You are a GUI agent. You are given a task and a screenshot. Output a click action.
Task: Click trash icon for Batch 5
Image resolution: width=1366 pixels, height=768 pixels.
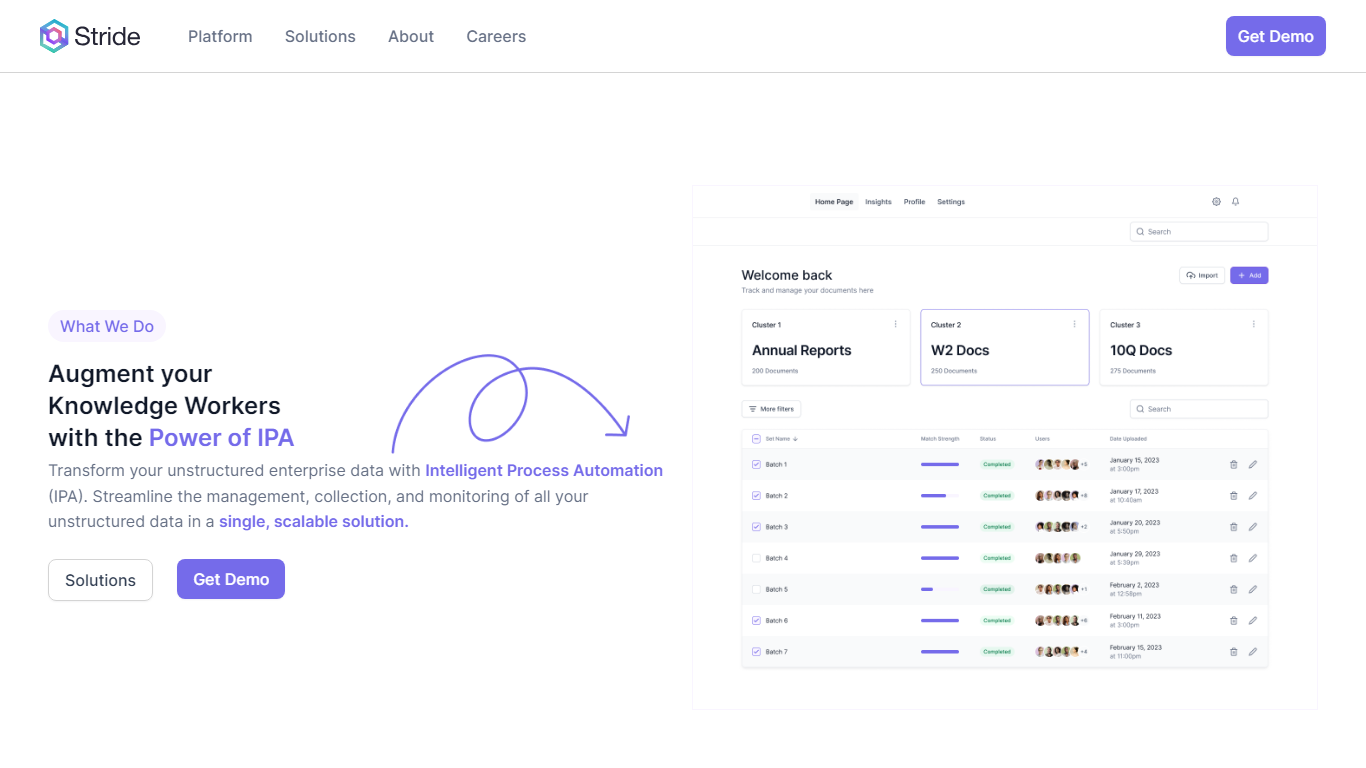[x=1233, y=589]
